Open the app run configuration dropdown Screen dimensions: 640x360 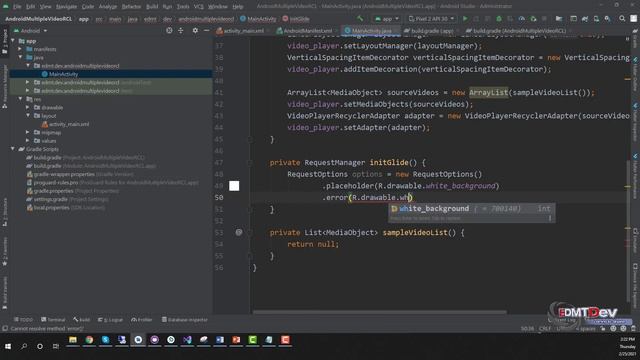[387, 19]
